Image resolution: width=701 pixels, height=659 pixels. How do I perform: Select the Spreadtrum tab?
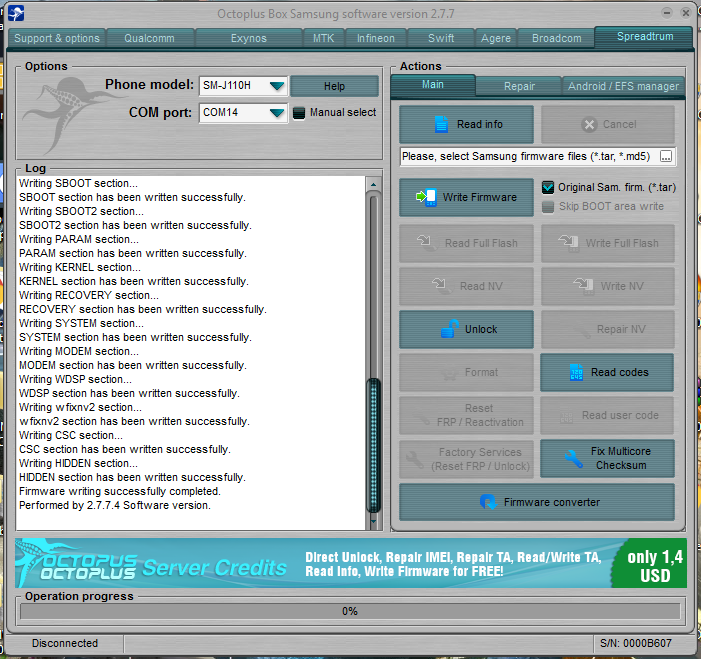645,37
